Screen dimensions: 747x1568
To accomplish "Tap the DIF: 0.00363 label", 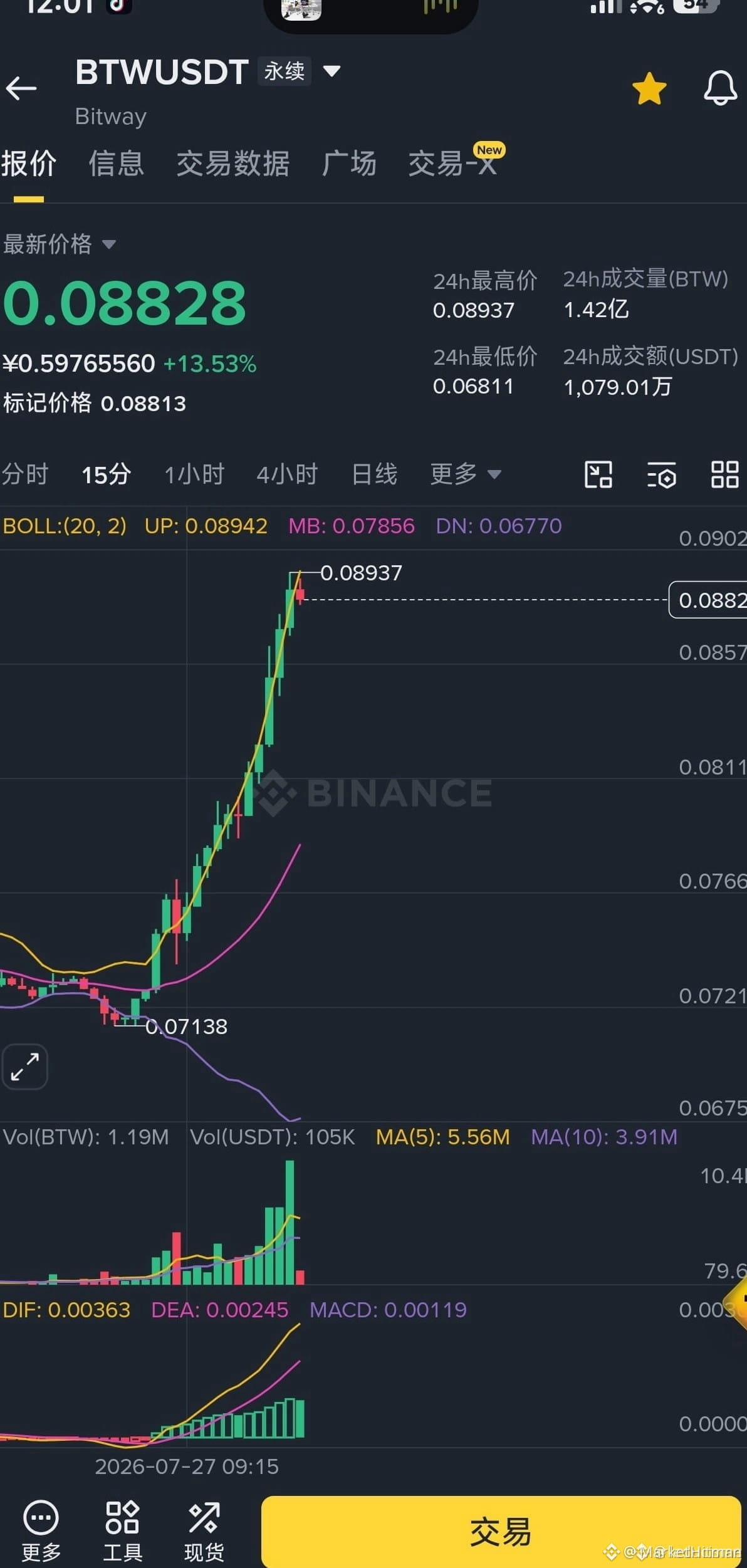I will (x=66, y=1310).
